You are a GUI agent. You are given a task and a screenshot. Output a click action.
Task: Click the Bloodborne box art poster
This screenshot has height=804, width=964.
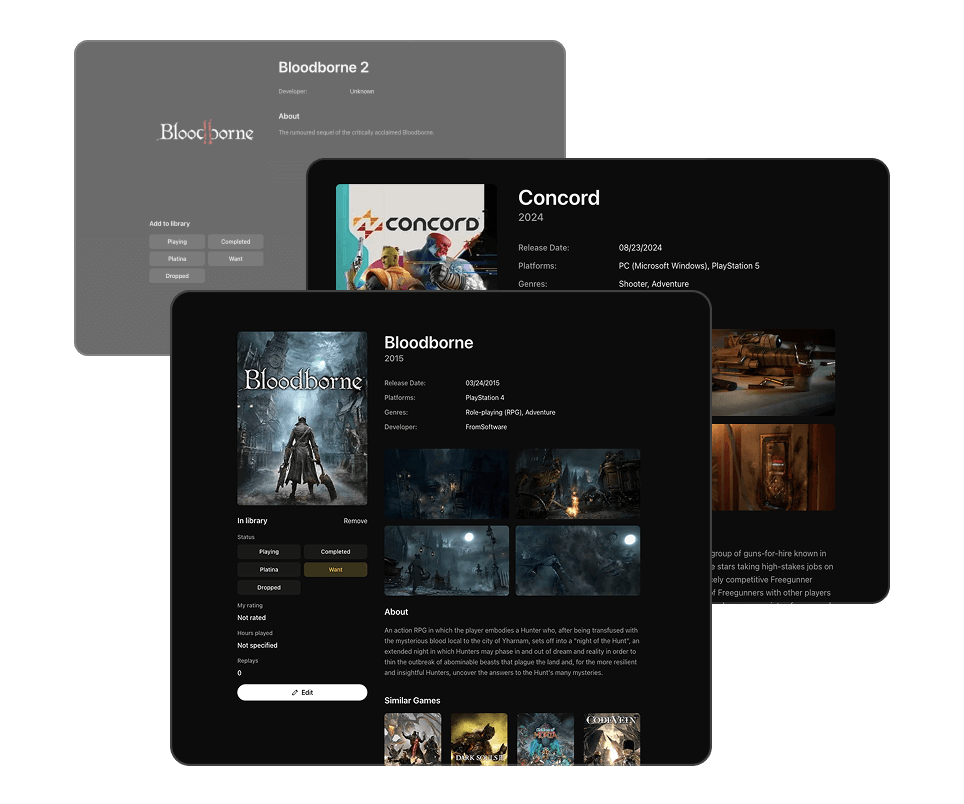pos(302,417)
